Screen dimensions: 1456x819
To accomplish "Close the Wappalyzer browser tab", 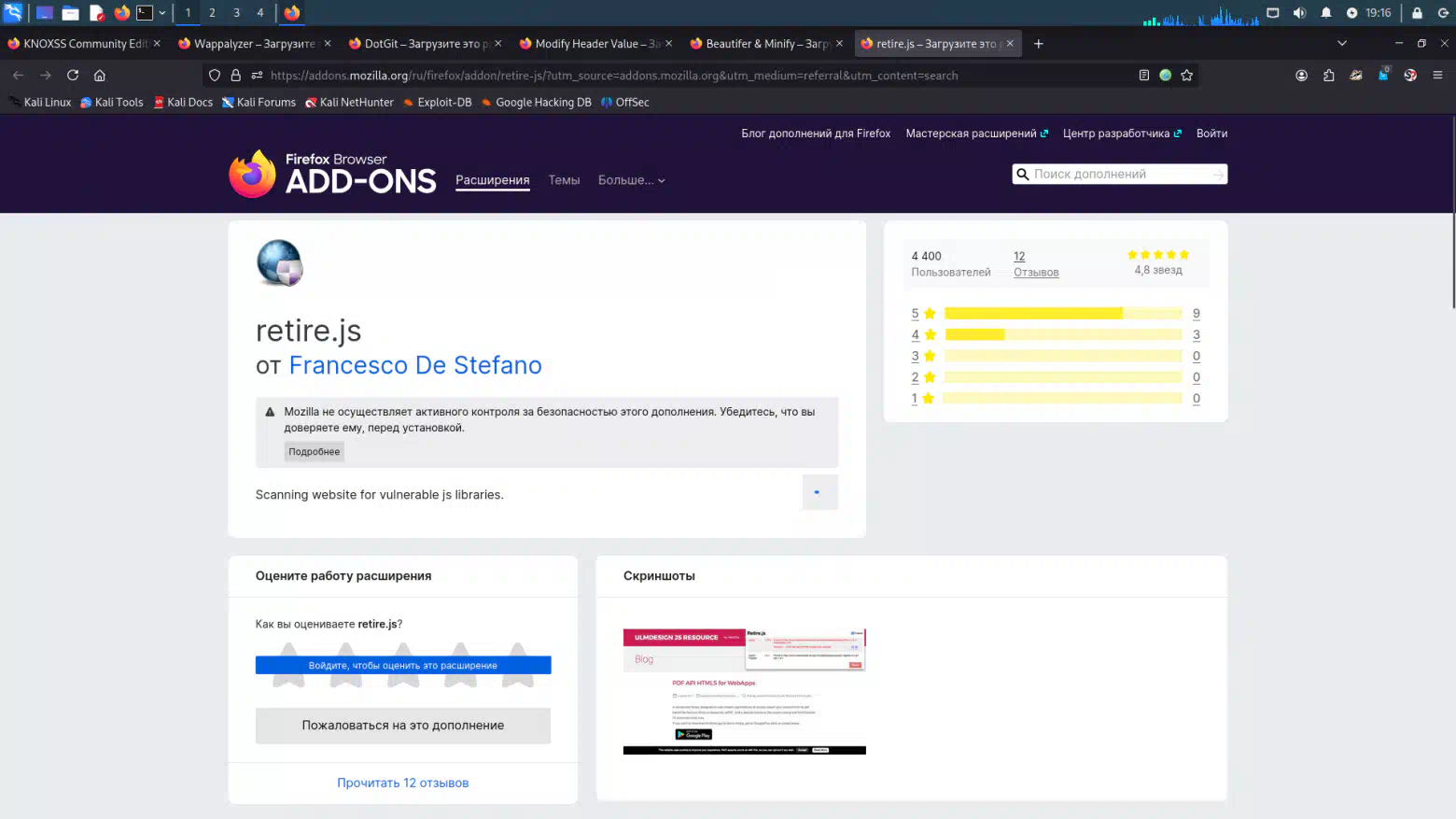I will point(328,44).
